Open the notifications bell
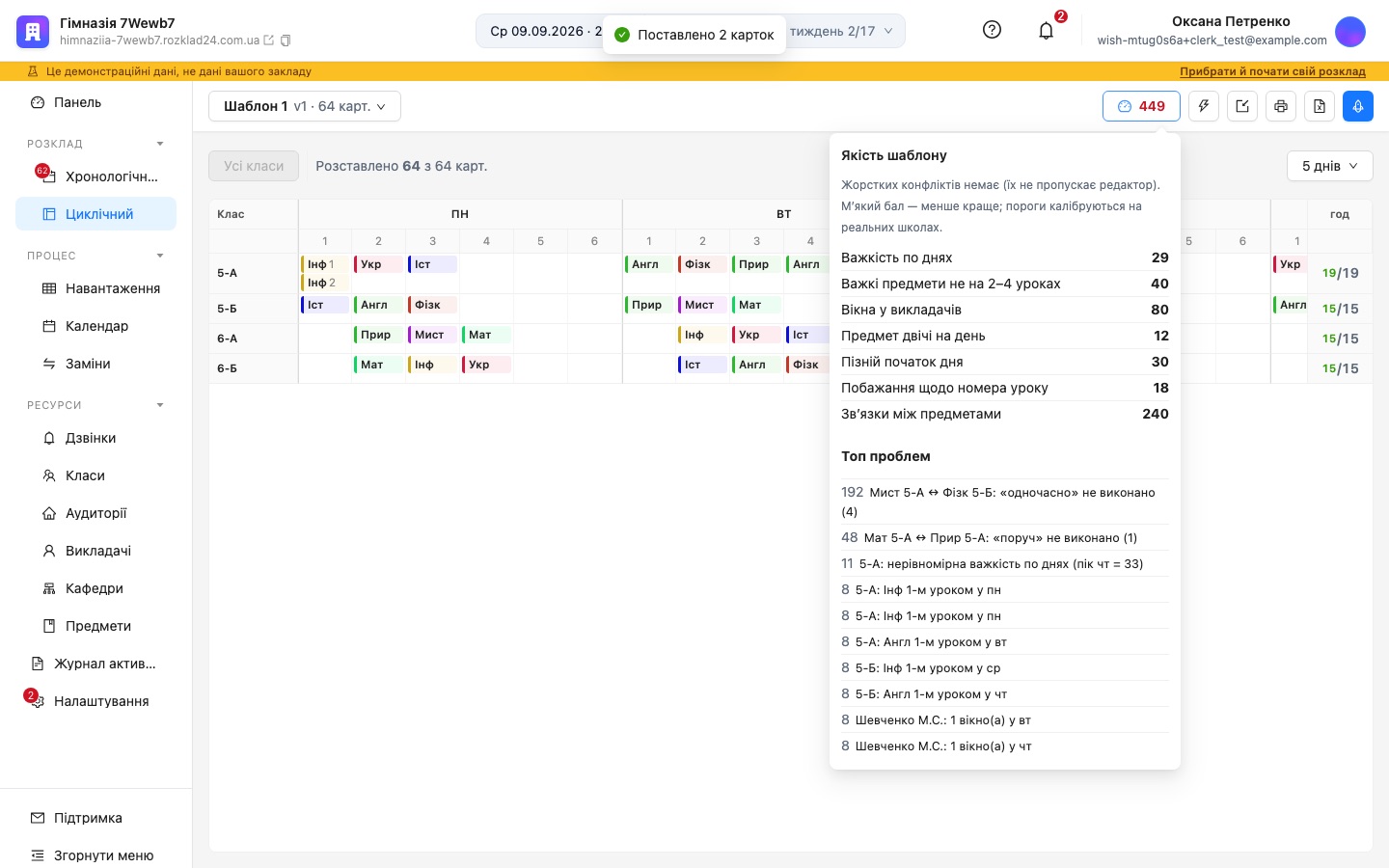 pos(1046,31)
